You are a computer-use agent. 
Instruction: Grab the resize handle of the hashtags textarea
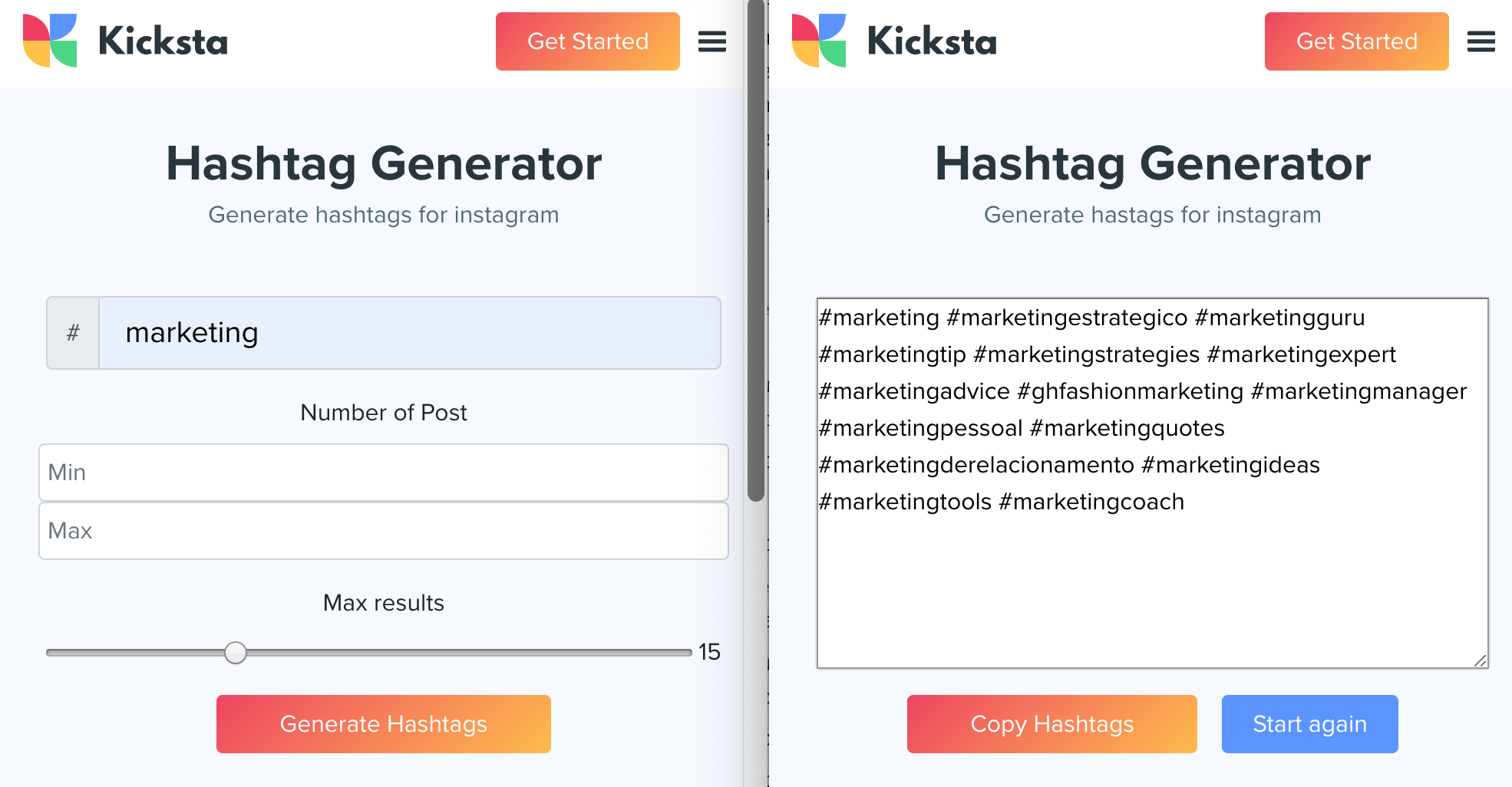pyautogui.click(x=1481, y=660)
